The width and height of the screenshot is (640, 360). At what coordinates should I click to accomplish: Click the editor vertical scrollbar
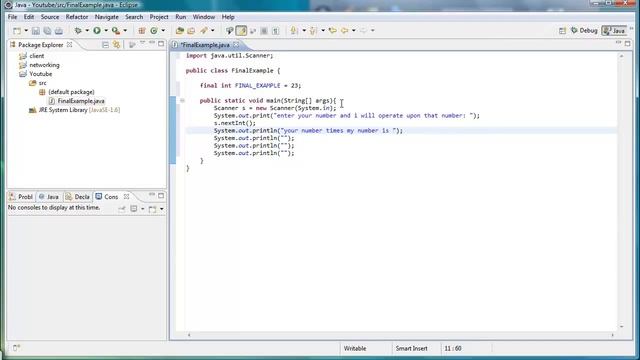622,191
